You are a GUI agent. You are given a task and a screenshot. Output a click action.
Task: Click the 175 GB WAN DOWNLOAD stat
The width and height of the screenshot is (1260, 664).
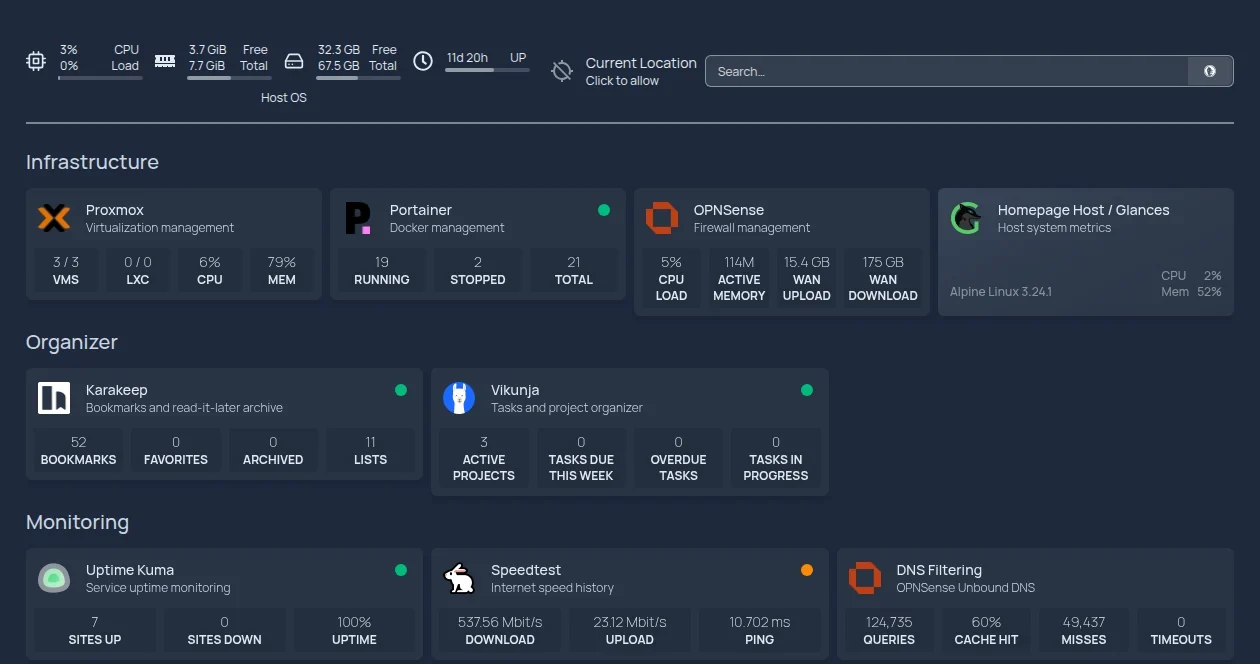tap(883, 278)
